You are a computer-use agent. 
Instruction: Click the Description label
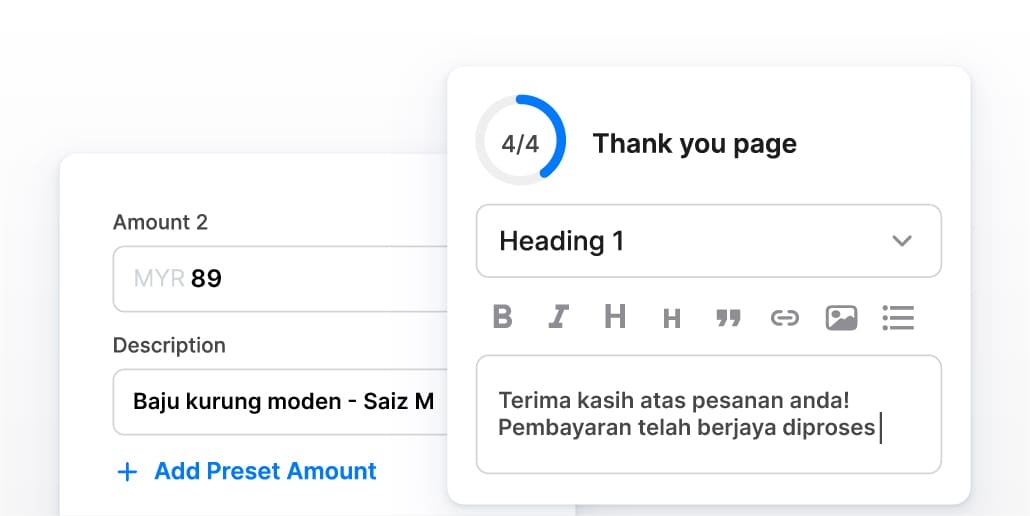click(x=169, y=345)
